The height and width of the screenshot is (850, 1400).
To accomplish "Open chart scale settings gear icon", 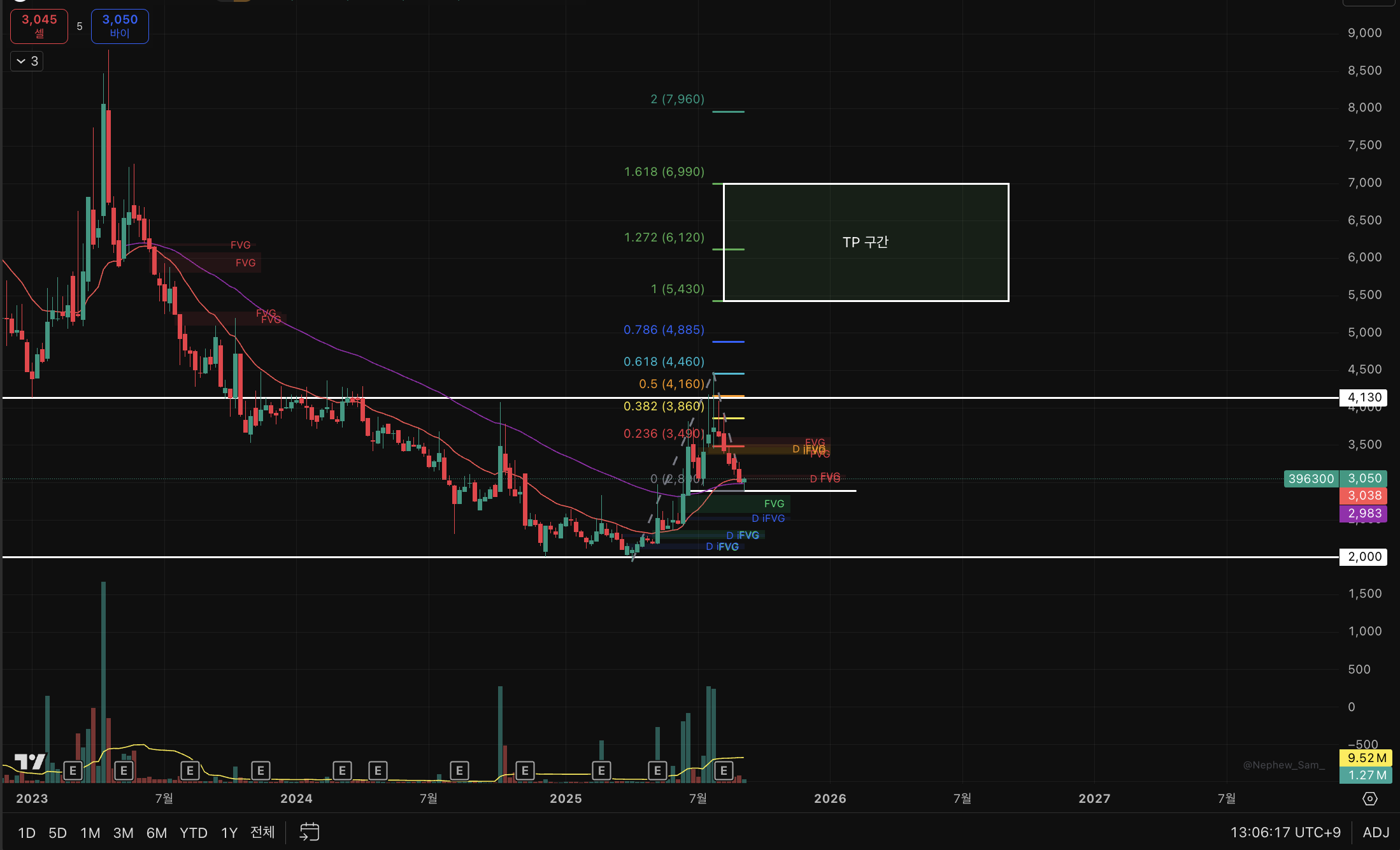I will pyautogui.click(x=1370, y=798).
